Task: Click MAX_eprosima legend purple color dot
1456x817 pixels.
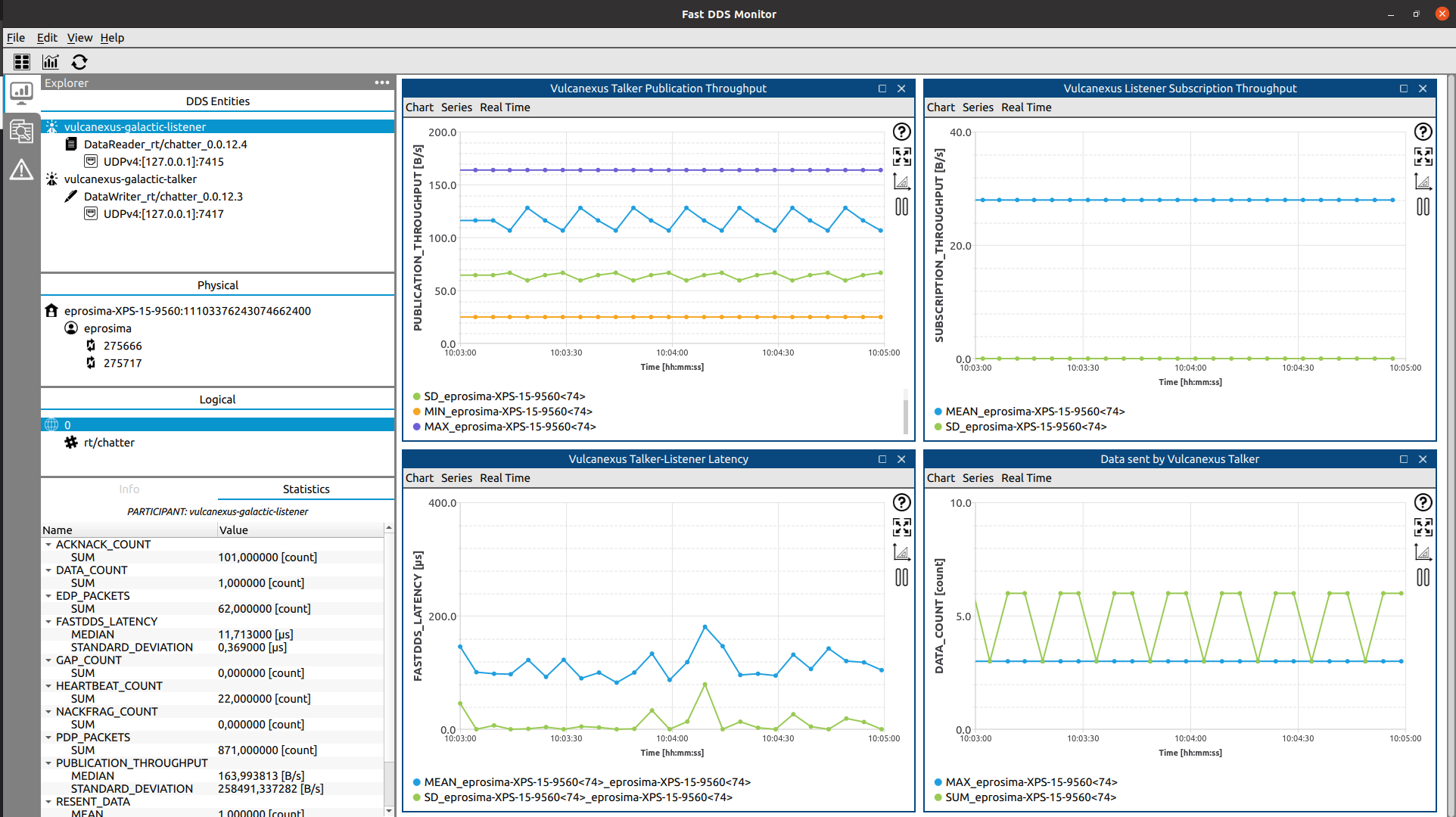Action: coord(417,427)
